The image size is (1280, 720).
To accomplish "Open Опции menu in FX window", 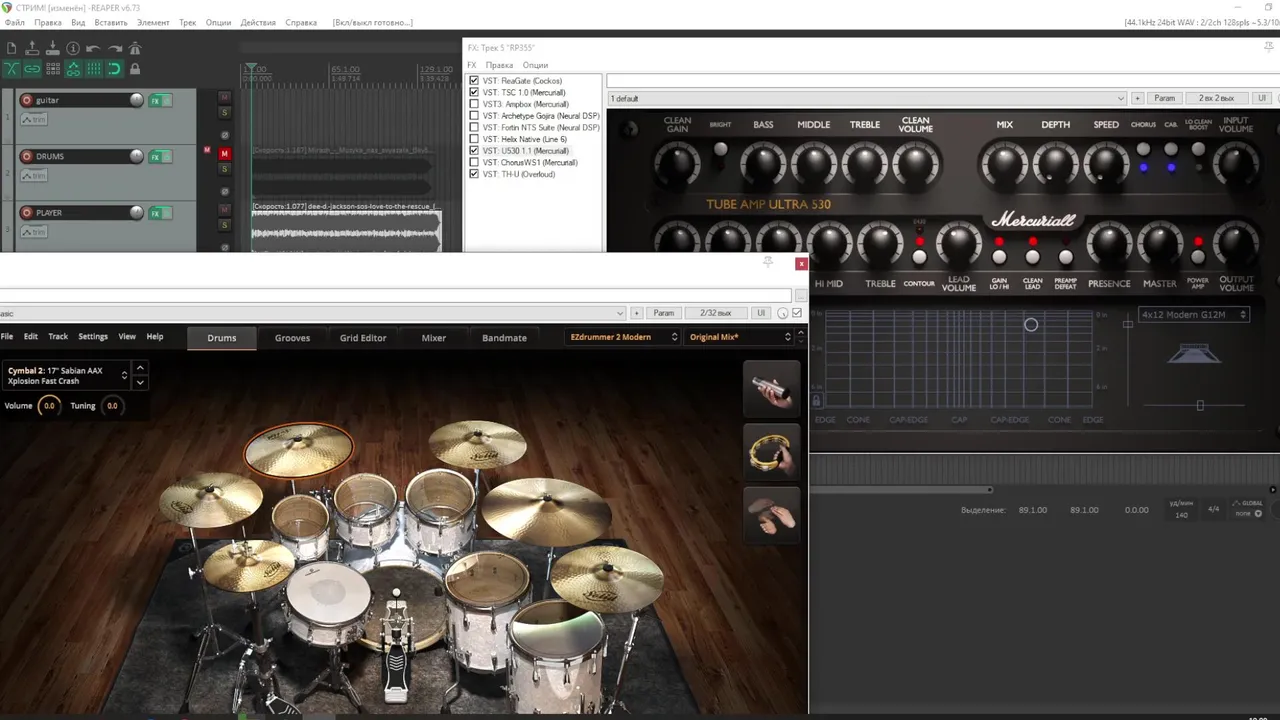I will [535, 65].
